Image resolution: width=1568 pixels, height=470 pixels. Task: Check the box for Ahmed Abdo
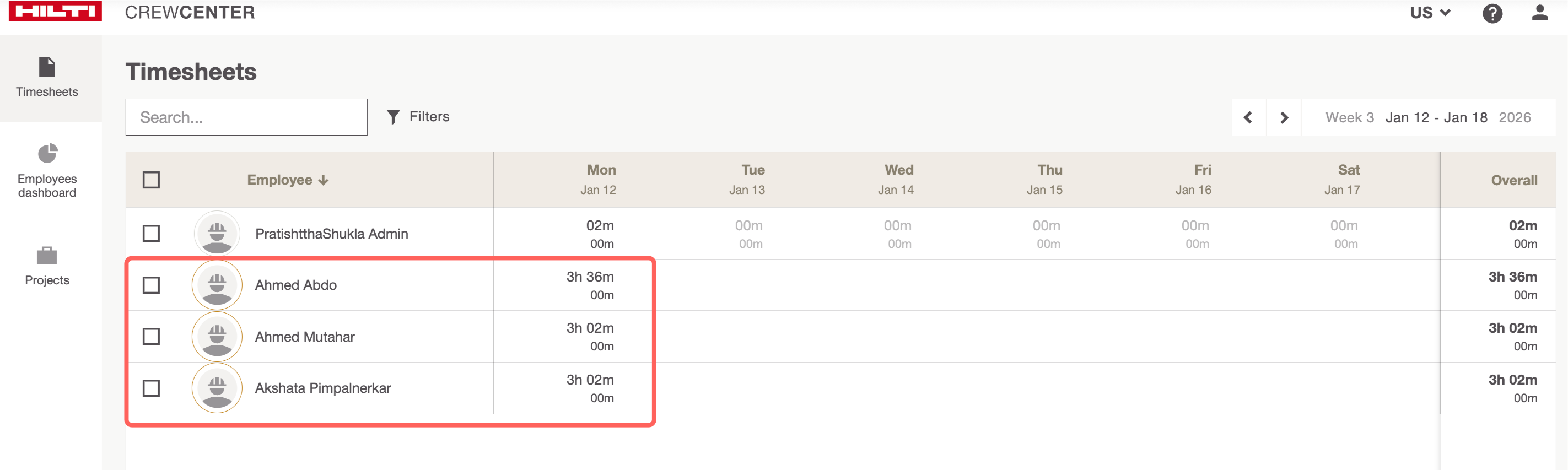click(151, 285)
